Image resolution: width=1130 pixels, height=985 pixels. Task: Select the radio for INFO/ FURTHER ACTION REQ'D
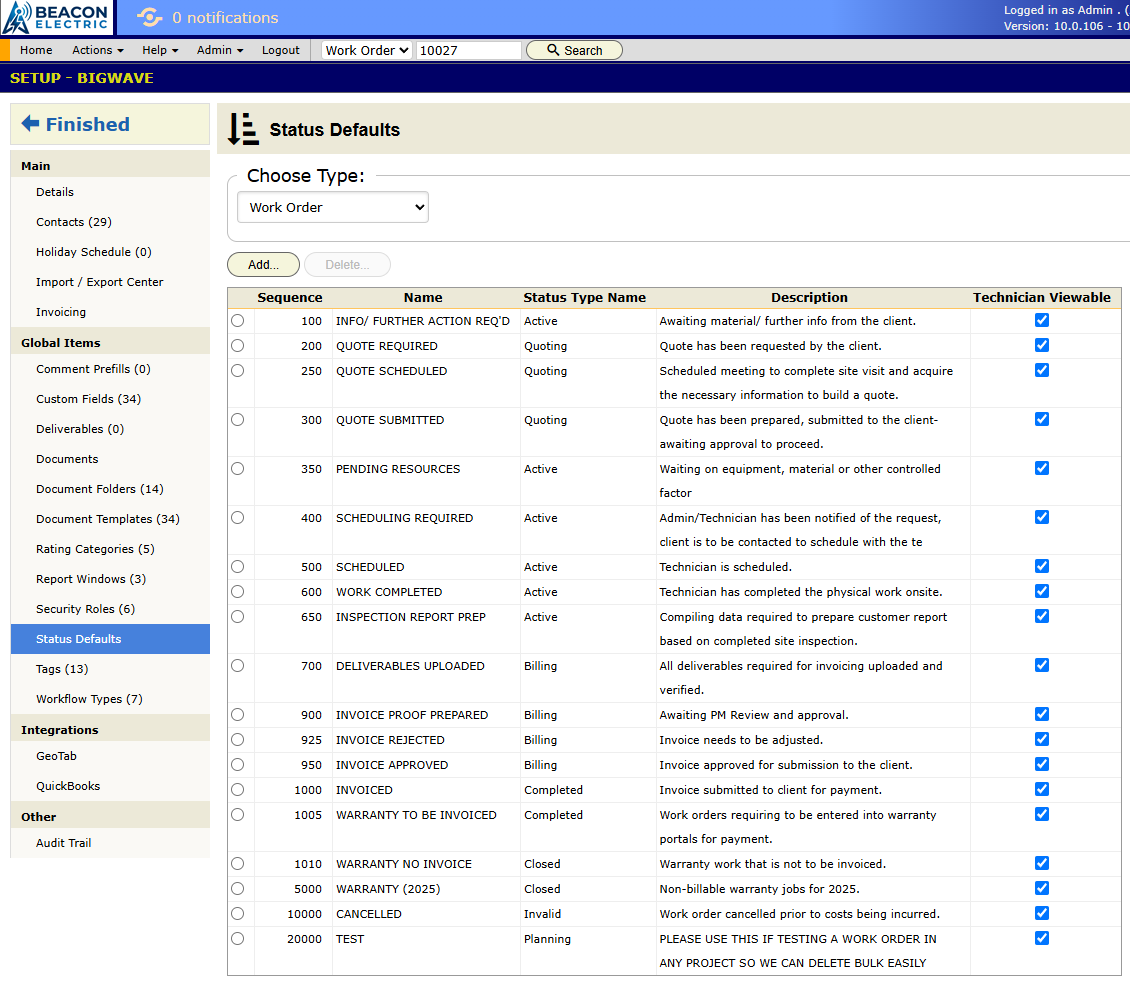[238, 321]
